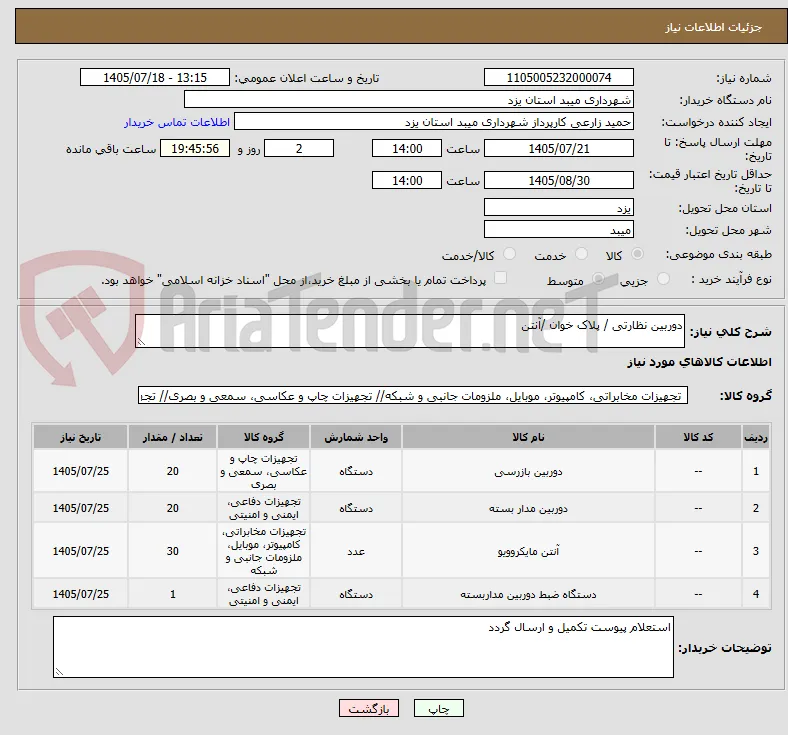
Task: Click the buyer organization name field
Action: pos(409,99)
